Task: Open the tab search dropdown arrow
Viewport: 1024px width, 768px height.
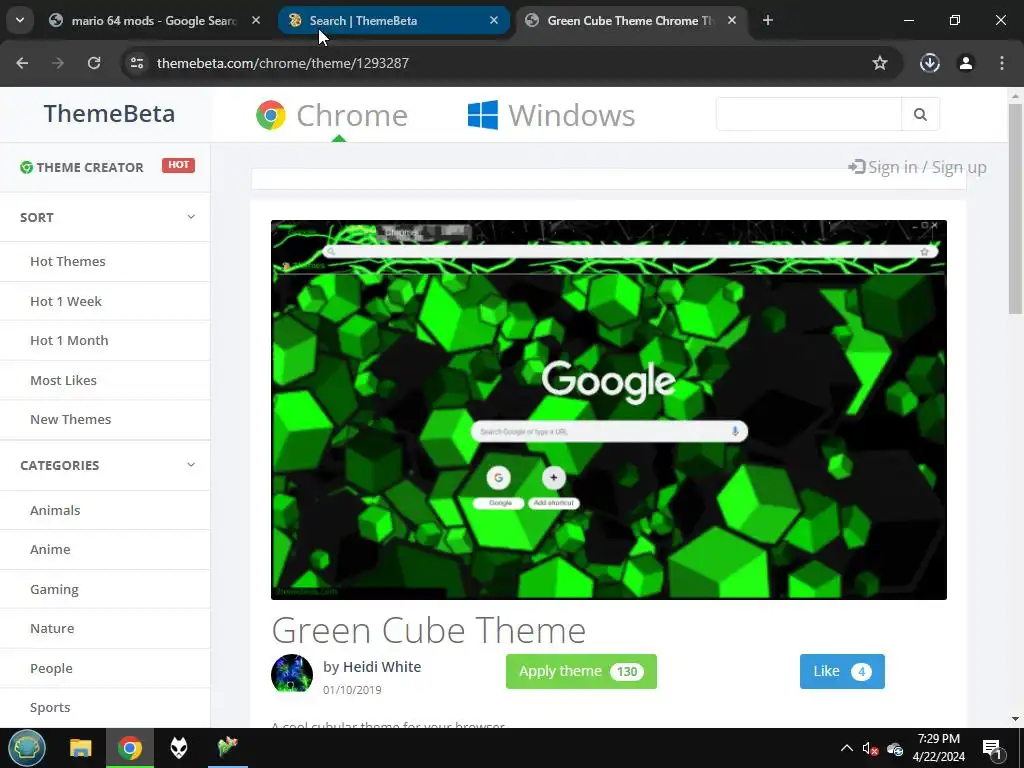Action: pyautogui.click(x=20, y=20)
